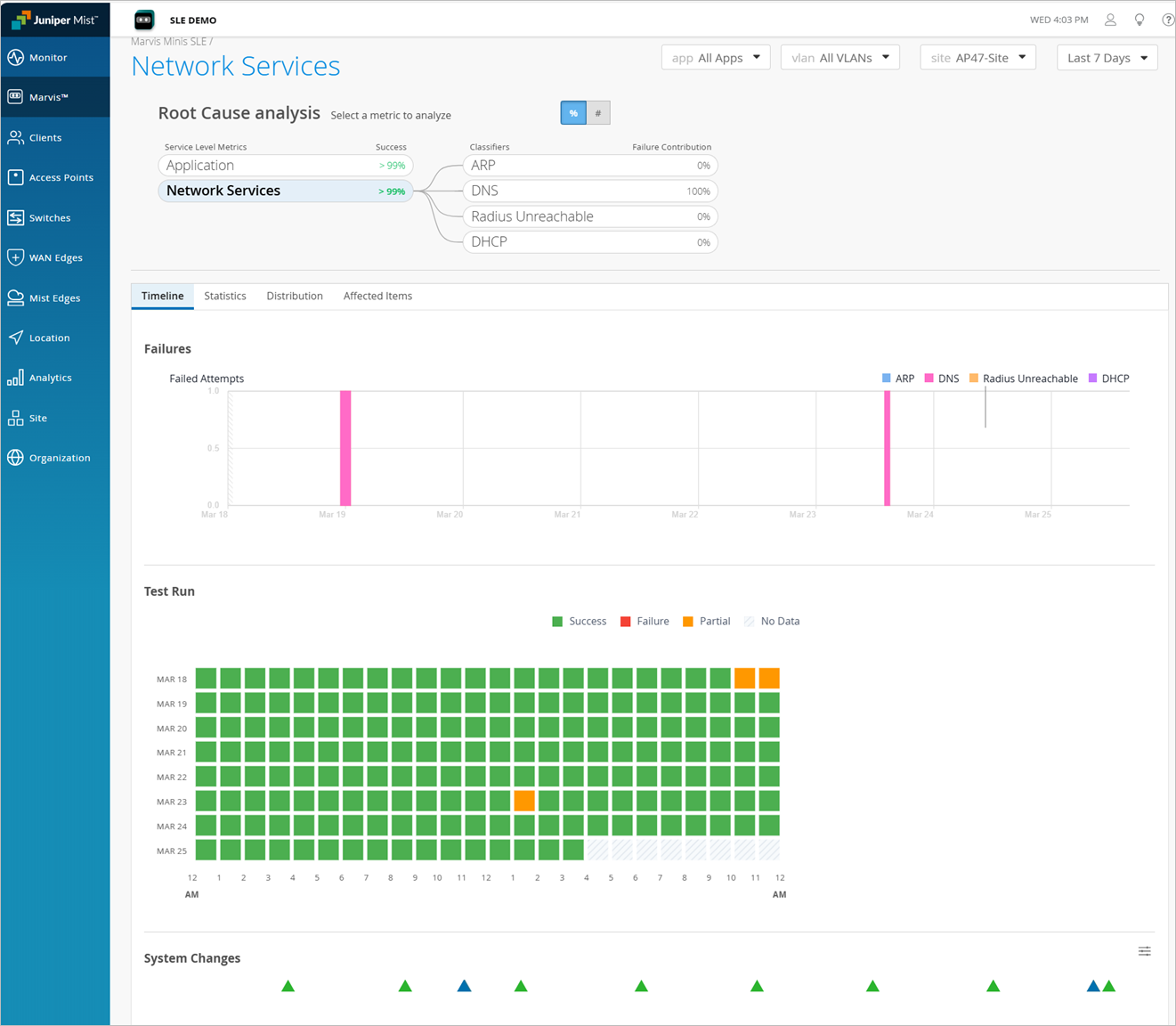Open the Switches icon in sidebar
Screen dimensions: 1176x1026
[15, 218]
